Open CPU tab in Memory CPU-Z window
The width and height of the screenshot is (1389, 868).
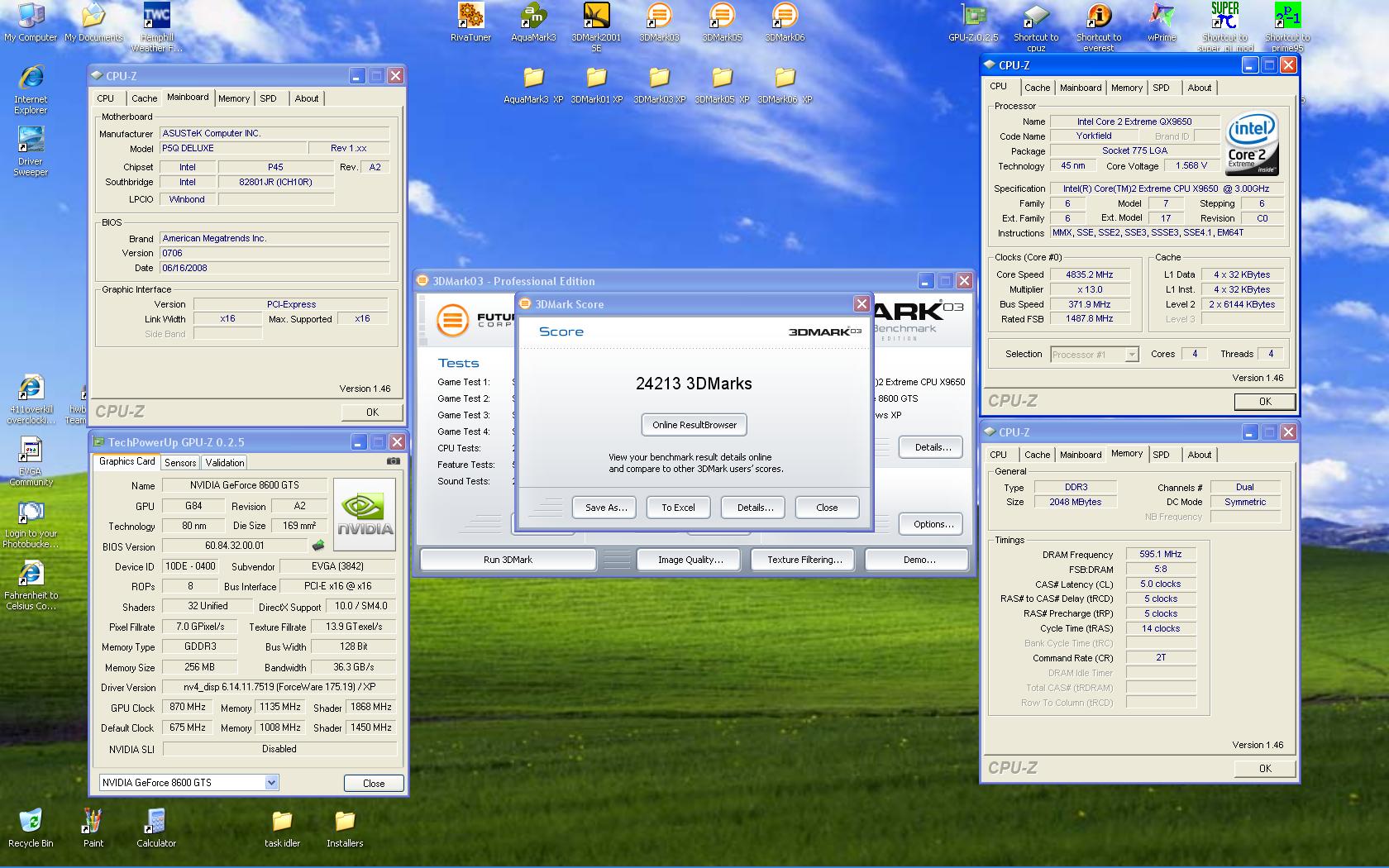click(999, 455)
